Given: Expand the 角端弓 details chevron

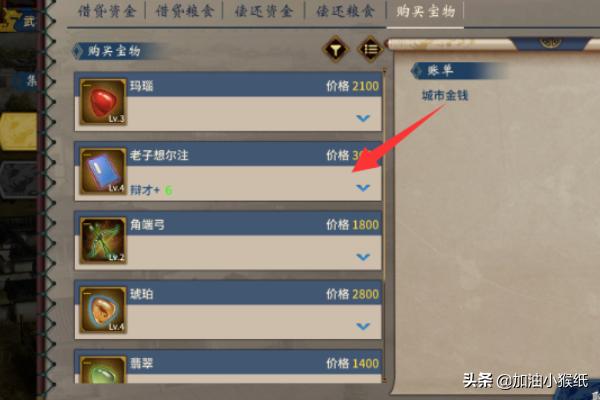Looking at the screenshot, I should click(x=363, y=257).
